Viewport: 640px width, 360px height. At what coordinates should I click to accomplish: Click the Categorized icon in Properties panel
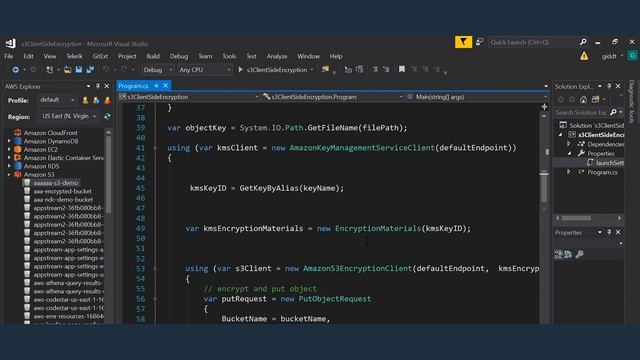558,255
